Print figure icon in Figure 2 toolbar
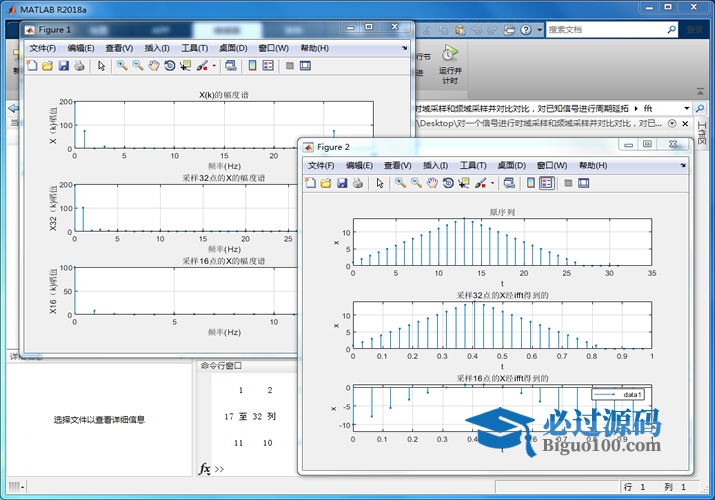The height and width of the screenshot is (500, 715). [358, 183]
